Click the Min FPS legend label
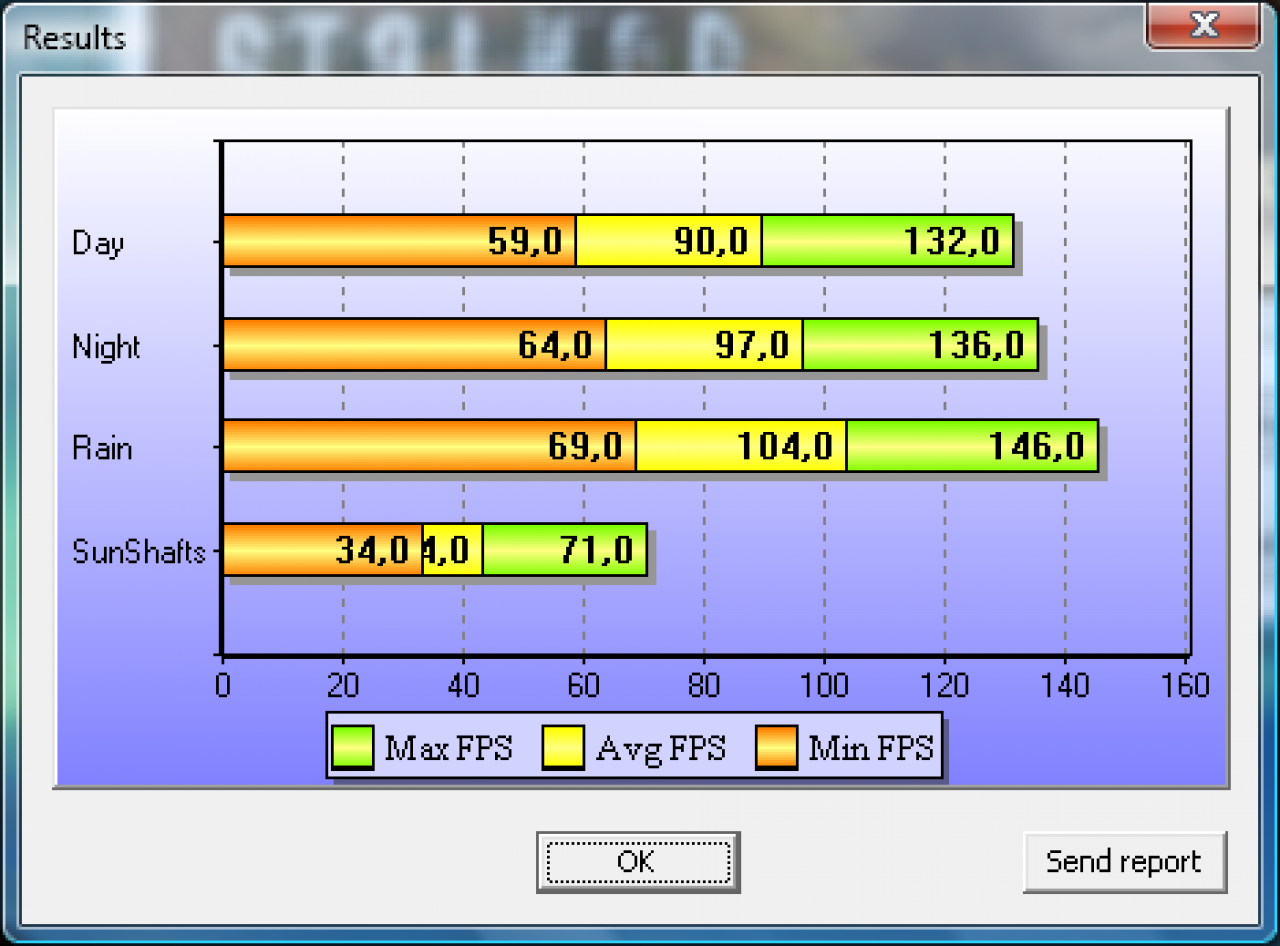 click(870, 748)
